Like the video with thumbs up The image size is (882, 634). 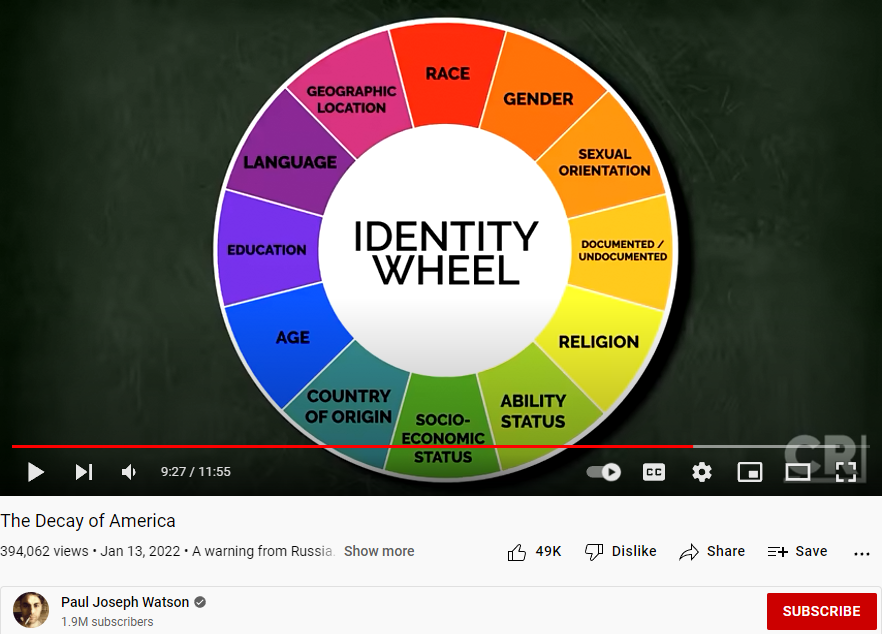[534, 552]
